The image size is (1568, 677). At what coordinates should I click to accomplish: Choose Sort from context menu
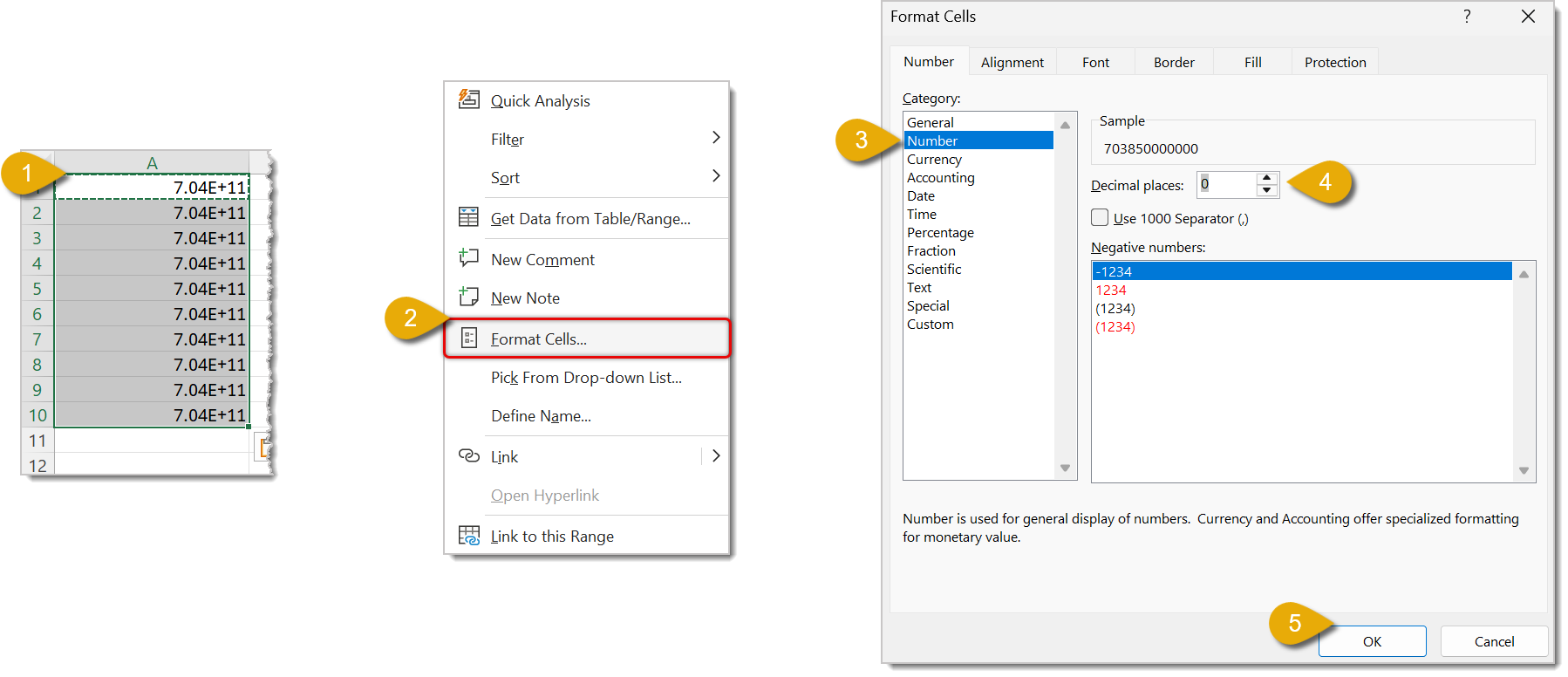(587, 177)
